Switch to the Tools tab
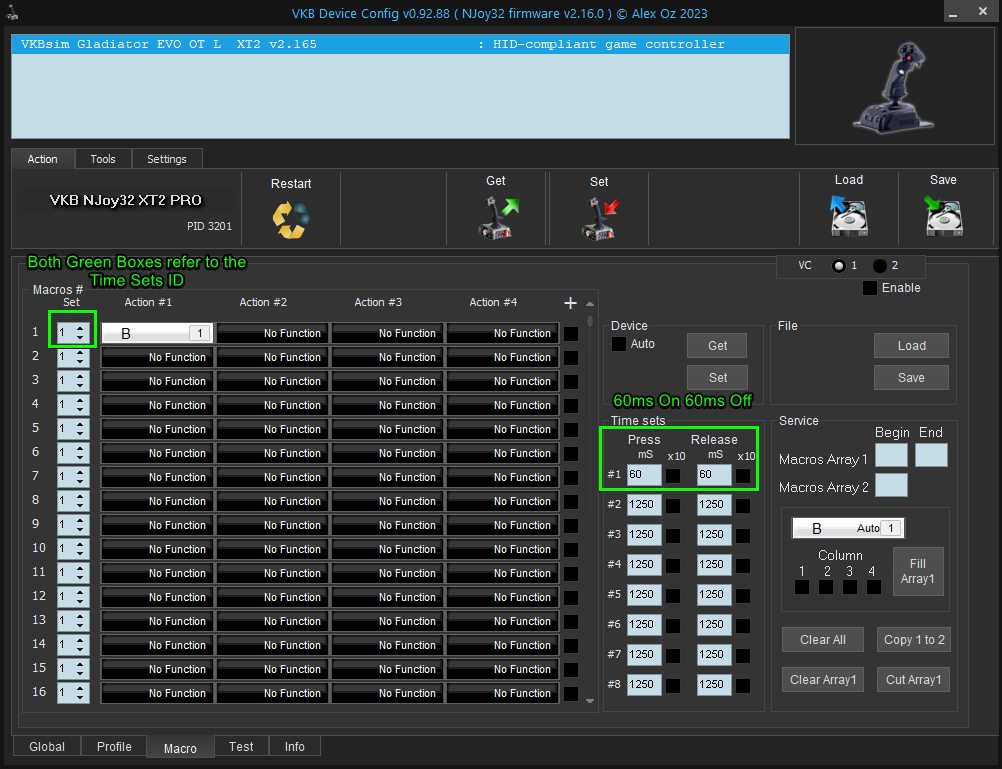 [x=103, y=159]
